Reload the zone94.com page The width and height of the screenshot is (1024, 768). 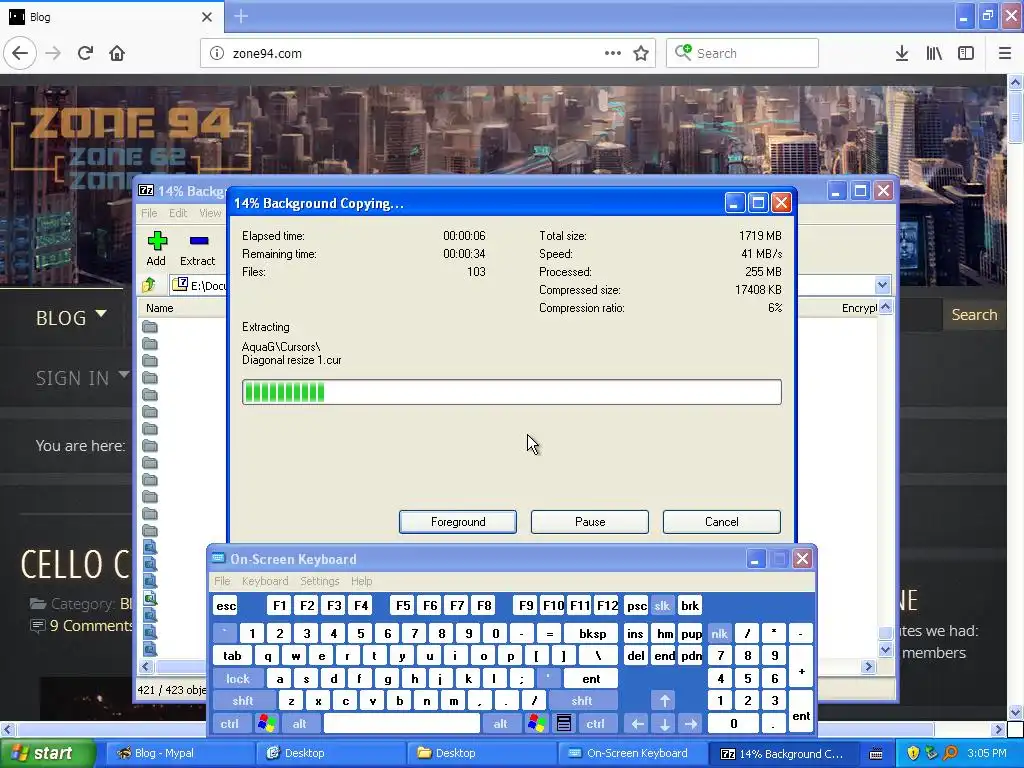click(x=86, y=54)
